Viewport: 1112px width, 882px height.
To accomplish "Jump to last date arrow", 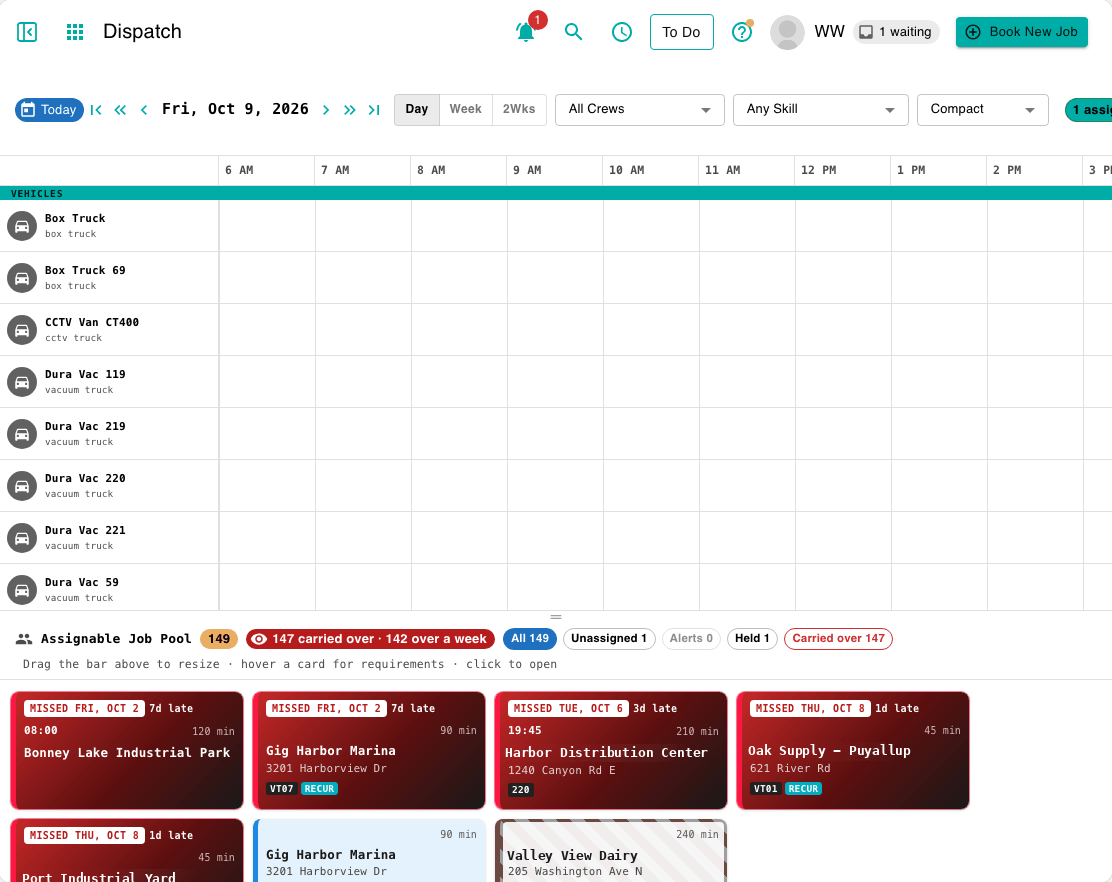I will 374,110.
